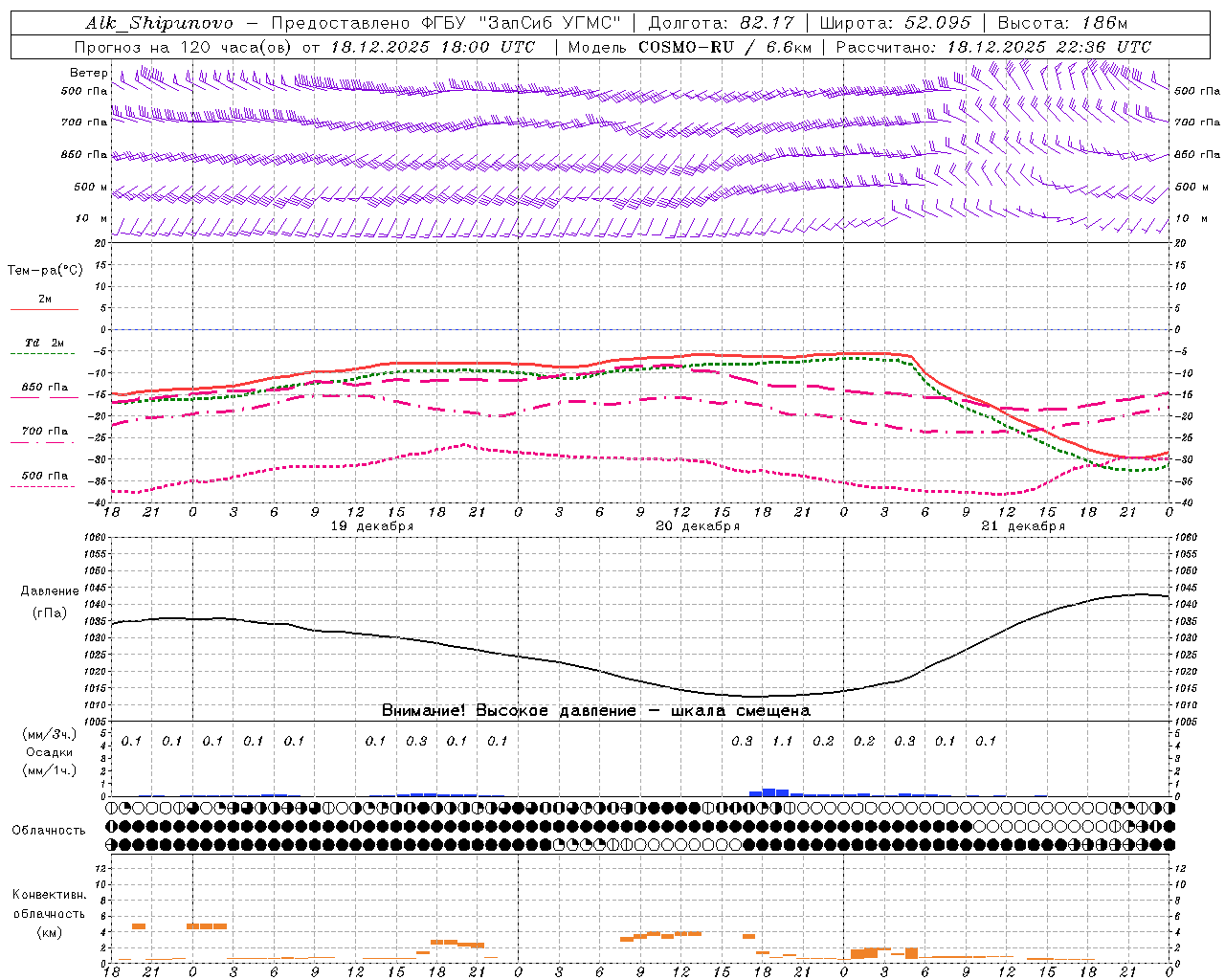Click the computed time Рассчитано: 18.12.2025 22:36 UTC
This screenshot has height=980, width=1225.
pyautogui.click(x=993, y=47)
